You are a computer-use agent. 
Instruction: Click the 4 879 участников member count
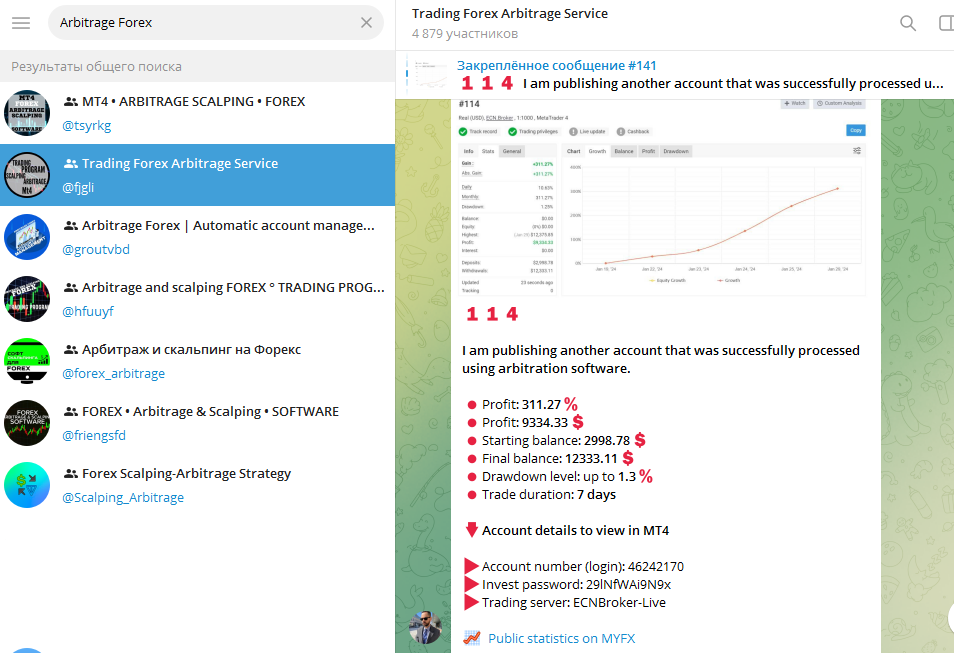pyautogui.click(x=465, y=34)
